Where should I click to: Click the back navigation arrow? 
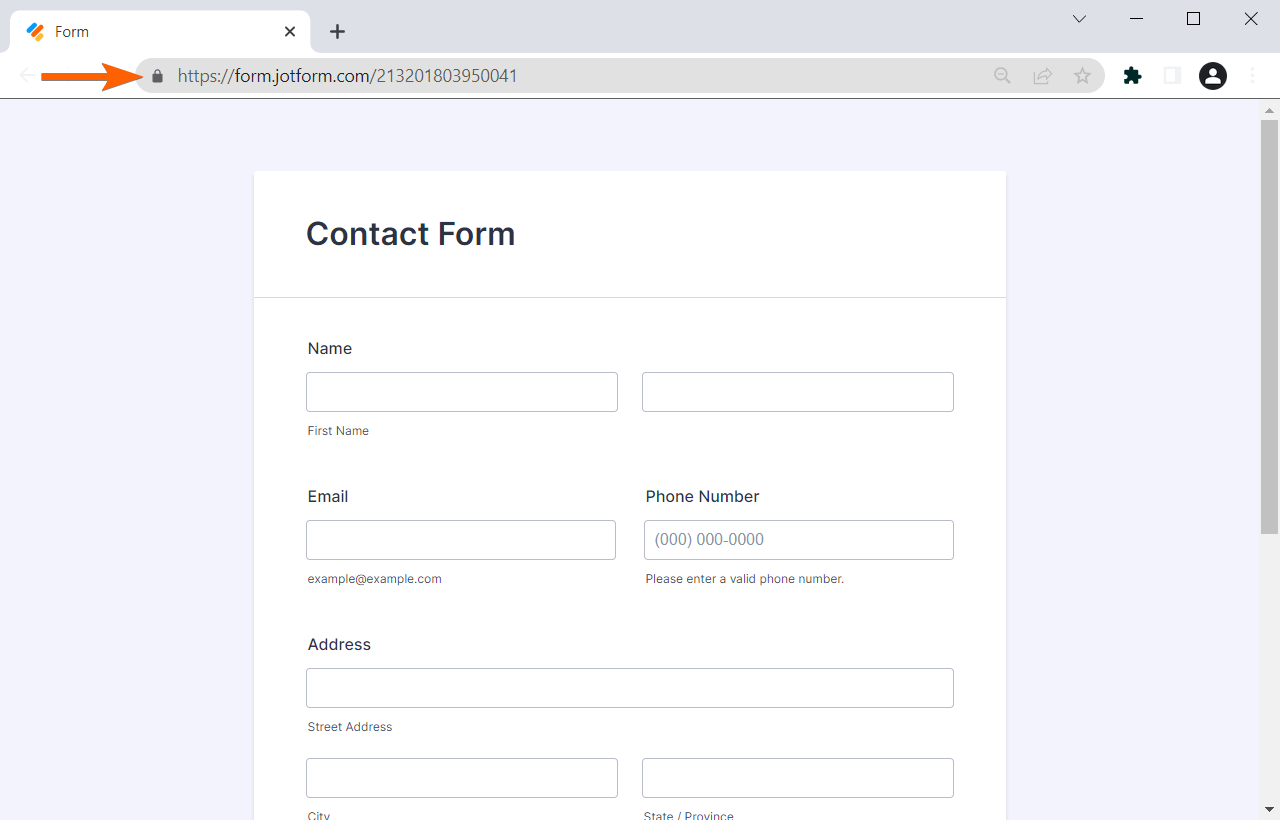pos(27,76)
